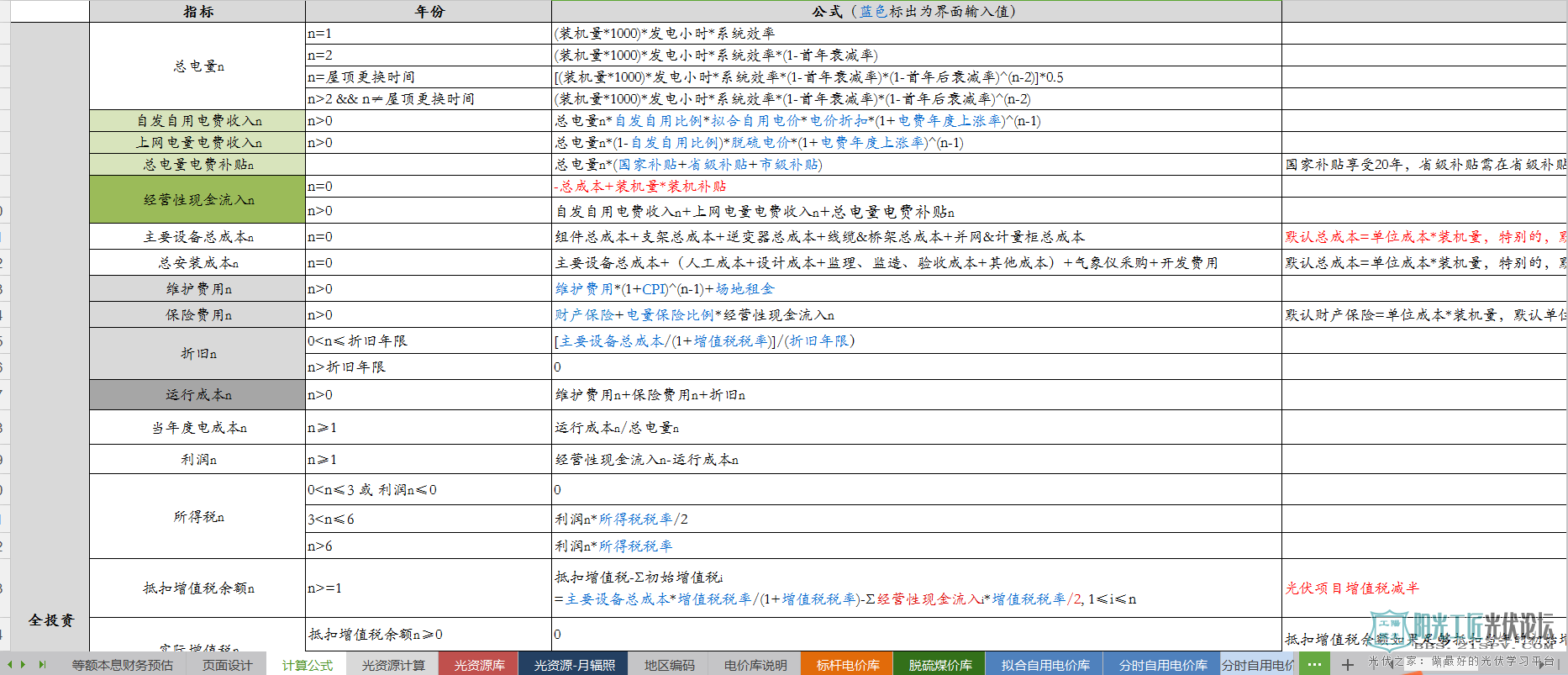
Task: Select the 自发自用电费收入n indicator cell
Action: pyautogui.click(x=197, y=121)
